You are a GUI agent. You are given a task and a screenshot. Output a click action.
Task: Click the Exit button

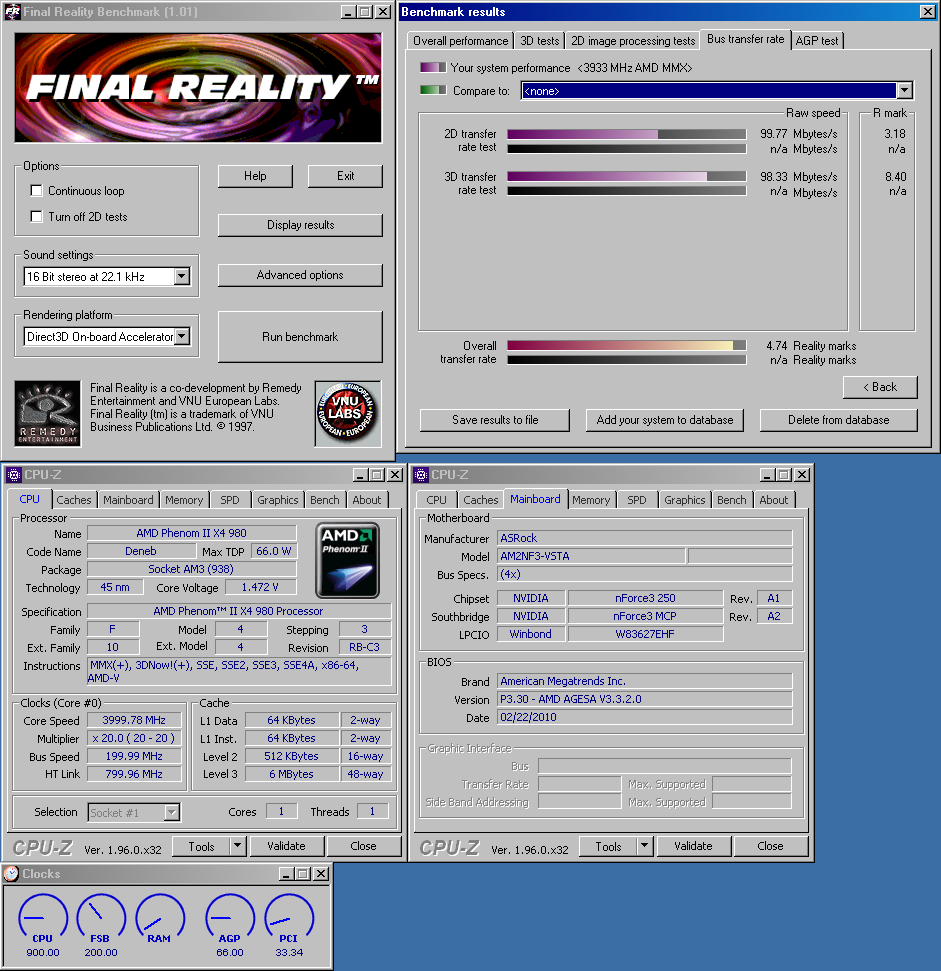(x=345, y=176)
